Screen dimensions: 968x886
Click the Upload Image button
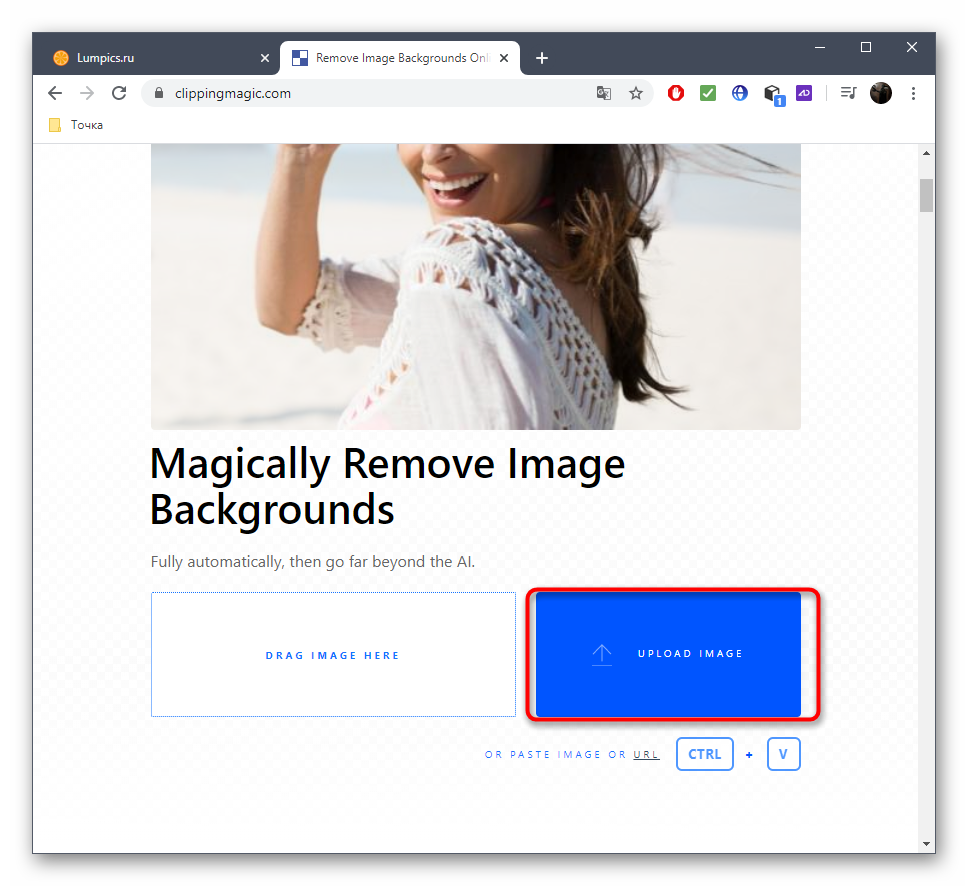[x=668, y=654]
